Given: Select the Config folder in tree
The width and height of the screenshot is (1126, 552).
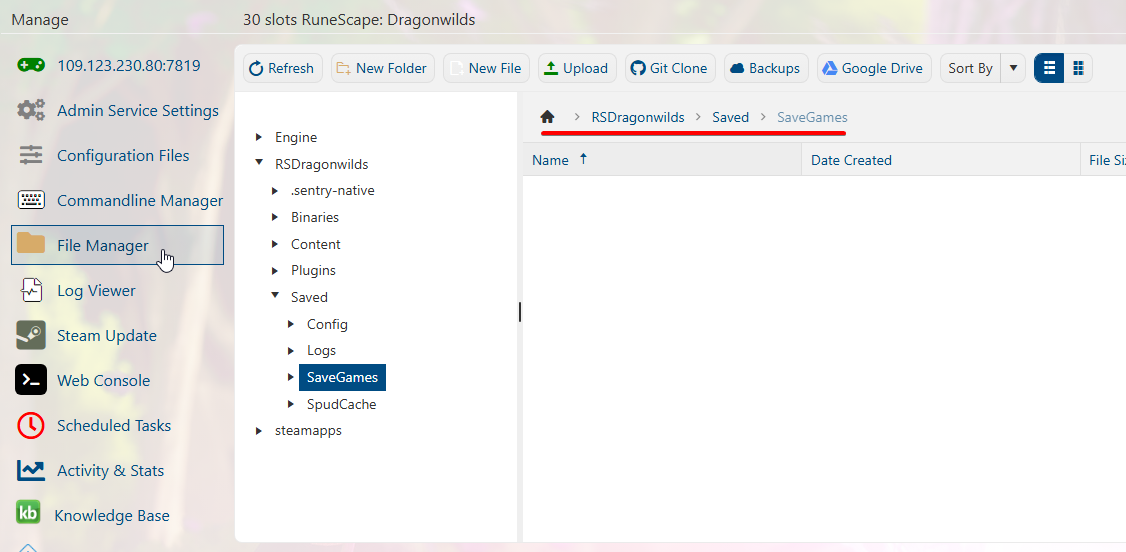Looking at the screenshot, I should pyautogui.click(x=327, y=324).
